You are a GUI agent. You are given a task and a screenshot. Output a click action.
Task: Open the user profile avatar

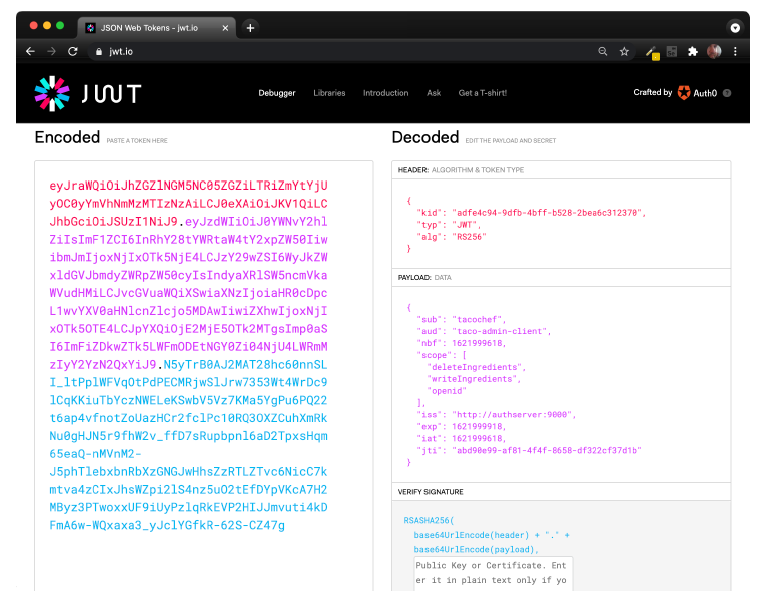pyautogui.click(x=714, y=51)
